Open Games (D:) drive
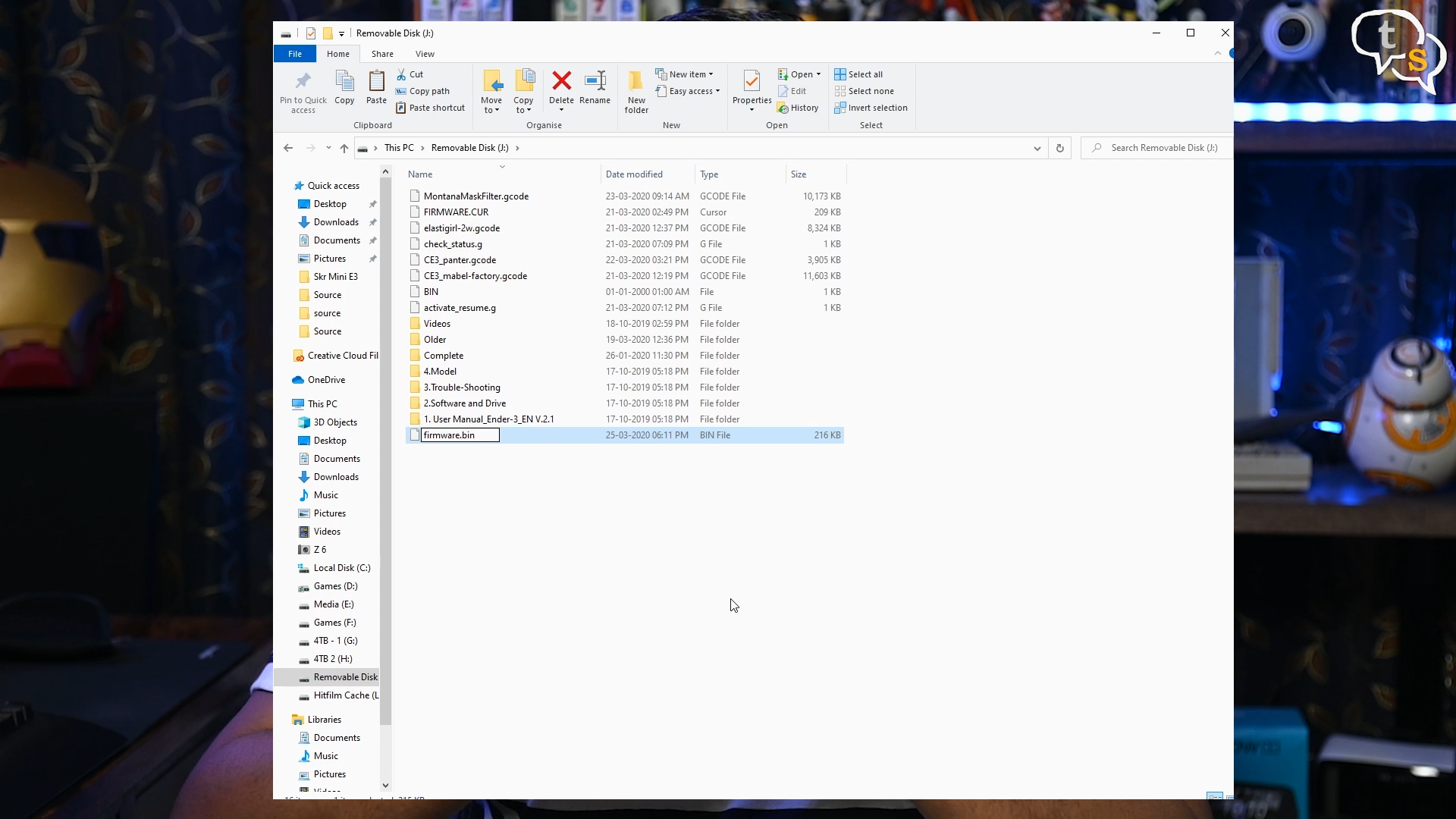This screenshot has height=819, width=1456. click(335, 586)
